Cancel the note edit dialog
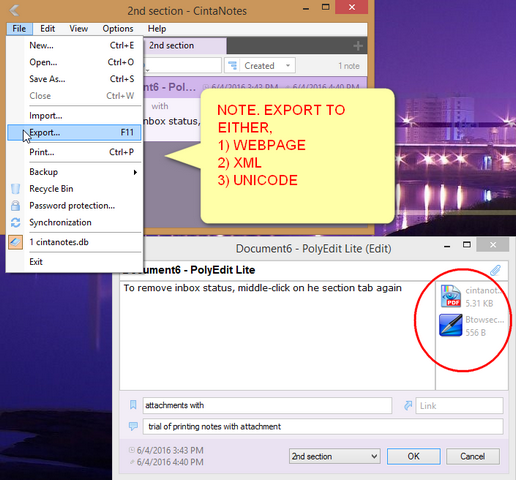516x480 pixels. coord(473,456)
